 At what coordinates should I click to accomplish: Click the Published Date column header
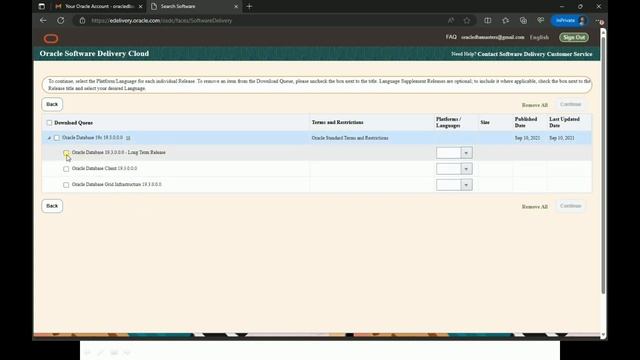coord(526,122)
